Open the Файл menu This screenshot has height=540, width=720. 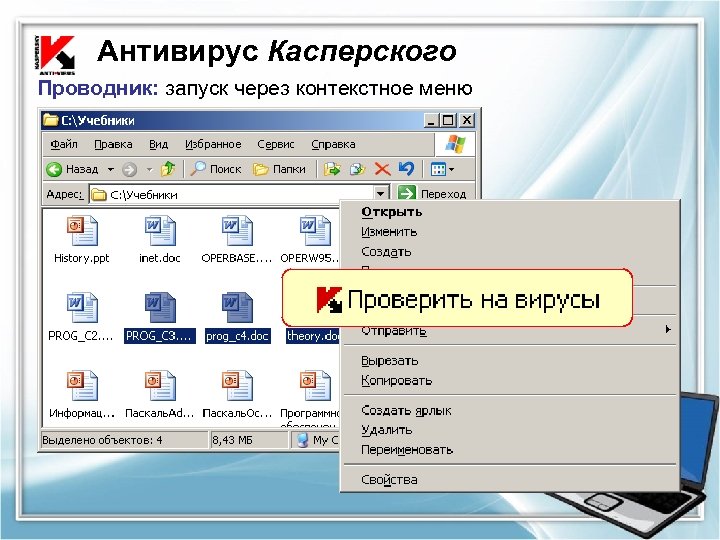[x=64, y=144]
